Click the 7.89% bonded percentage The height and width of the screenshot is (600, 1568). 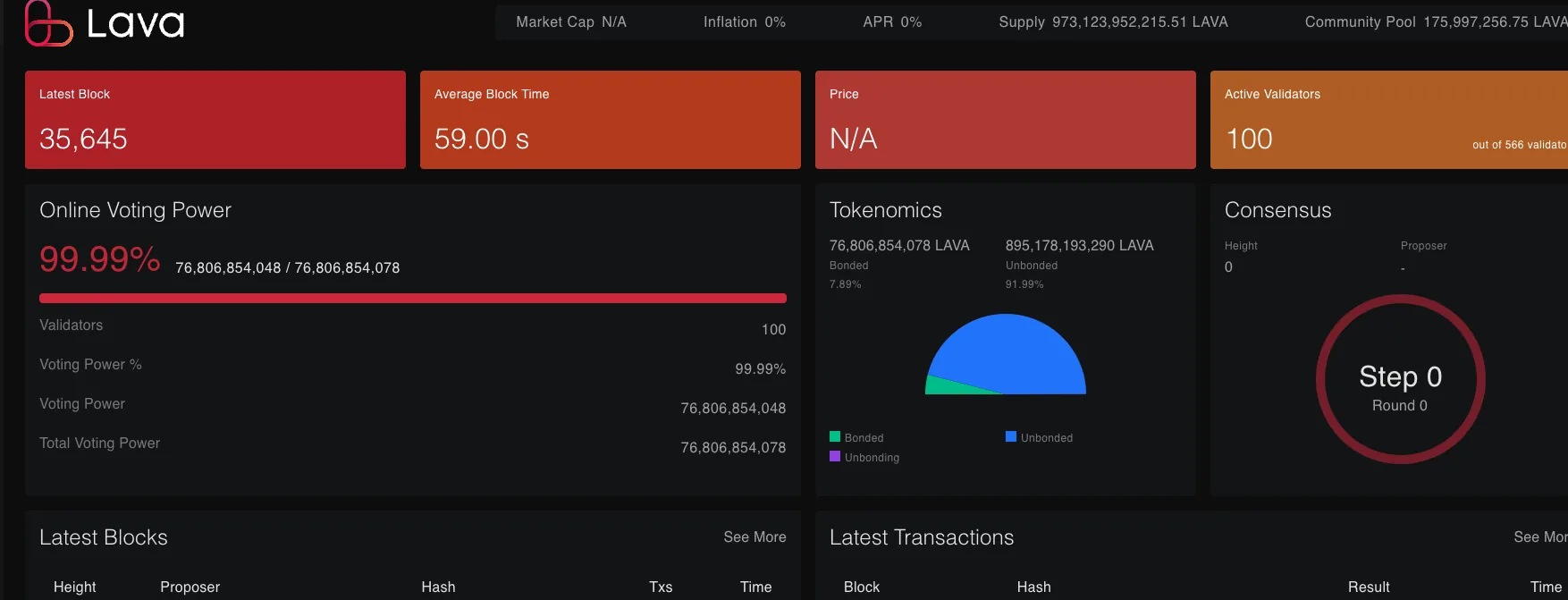[846, 284]
